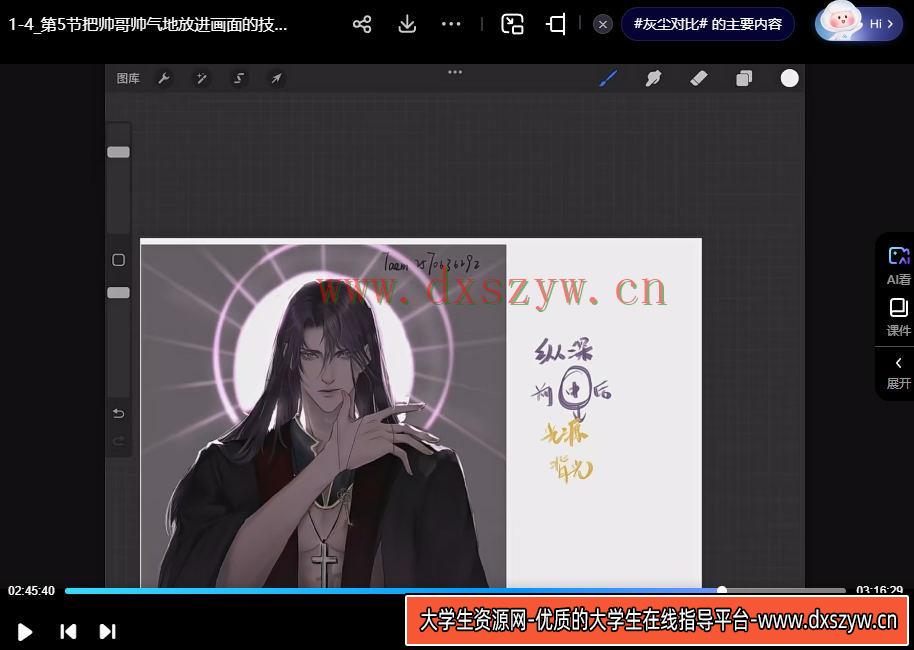The height and width of the screenshot is (650, 914).
Task: Click the download icon
Action: coord(407,24)
